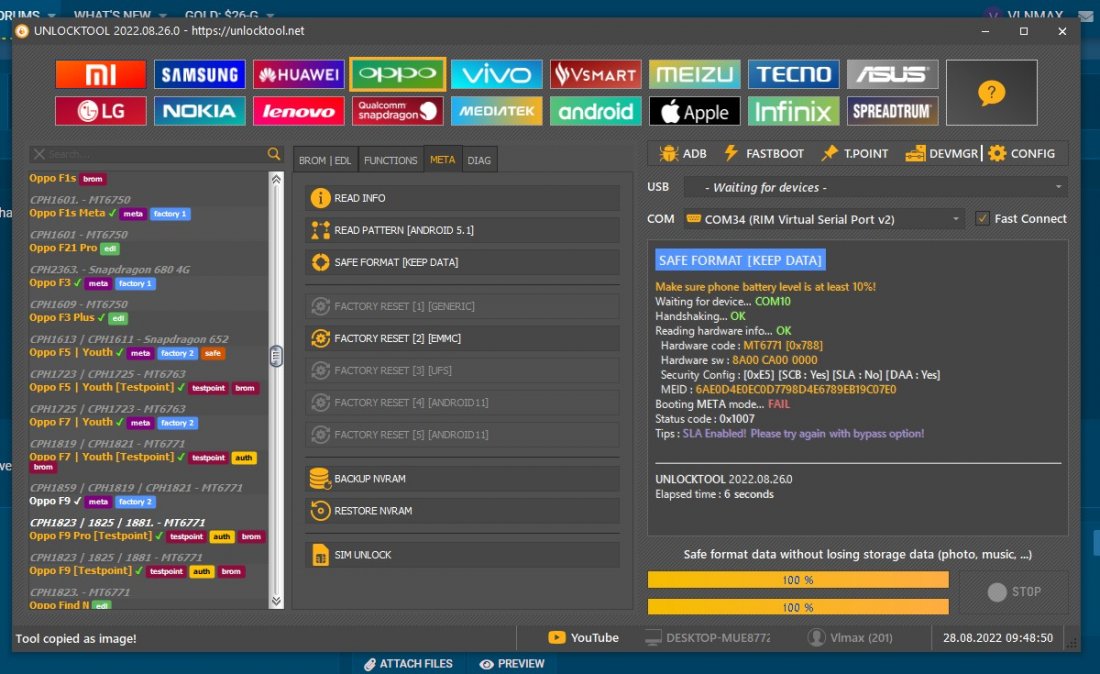This screenshot has height=674, width=1100.
Task: Click ATTACH FILES in forum window
Action: [x=408, y=663]
